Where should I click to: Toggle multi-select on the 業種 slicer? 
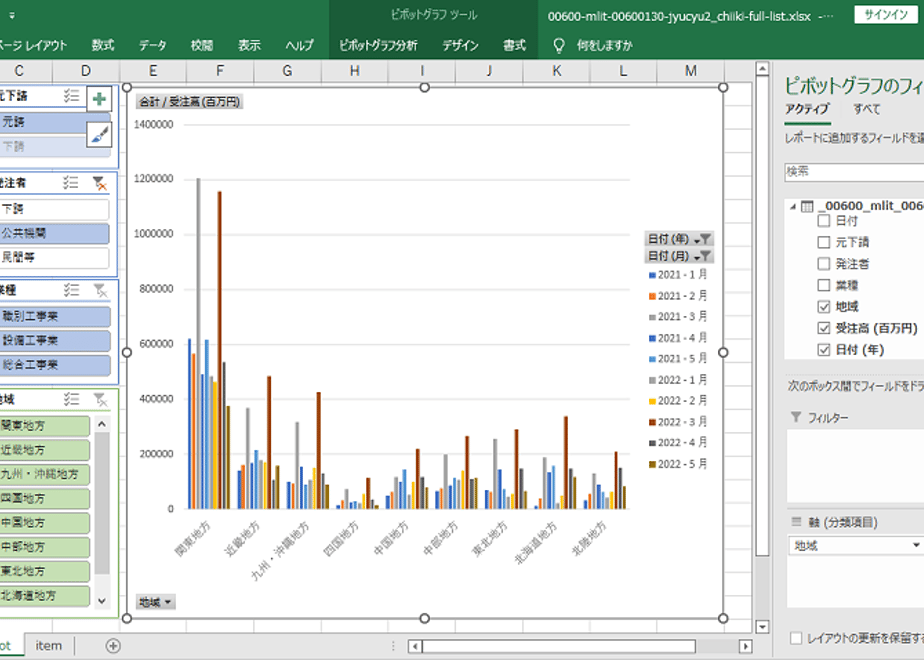[x=71, y=289]
